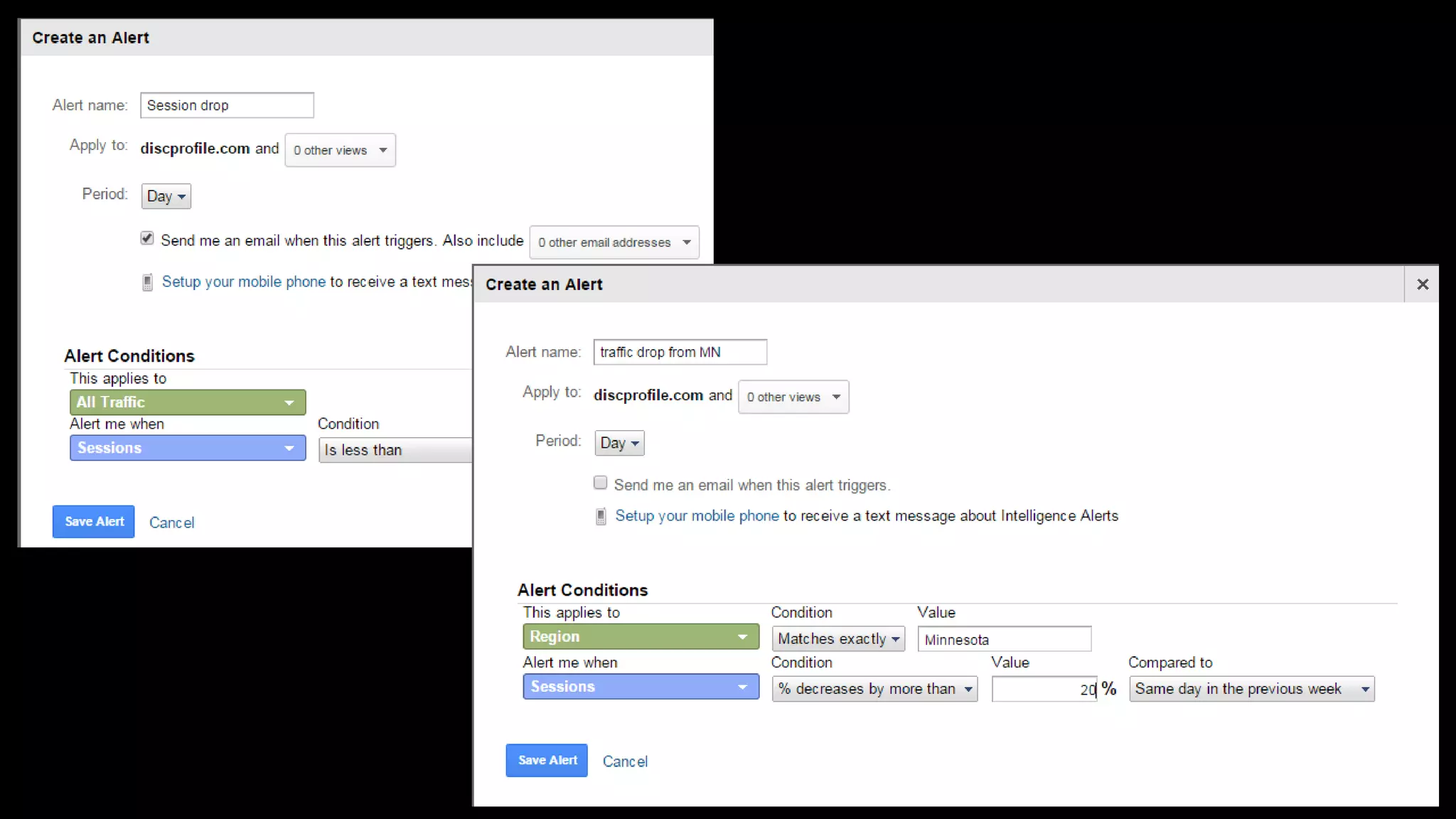
Task: Open Period Day dropdown in front dialog
Action: click(619, 443)
